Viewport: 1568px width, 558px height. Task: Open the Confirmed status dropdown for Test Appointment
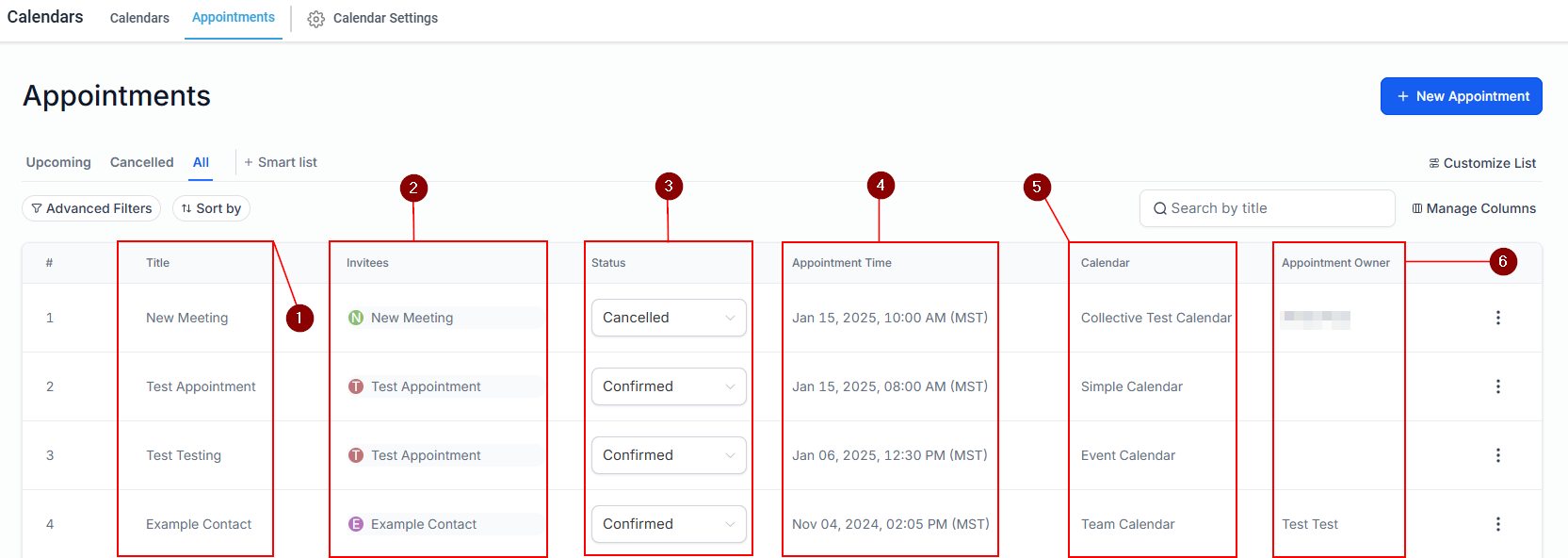pyautogui.click(x=668, y=386)
